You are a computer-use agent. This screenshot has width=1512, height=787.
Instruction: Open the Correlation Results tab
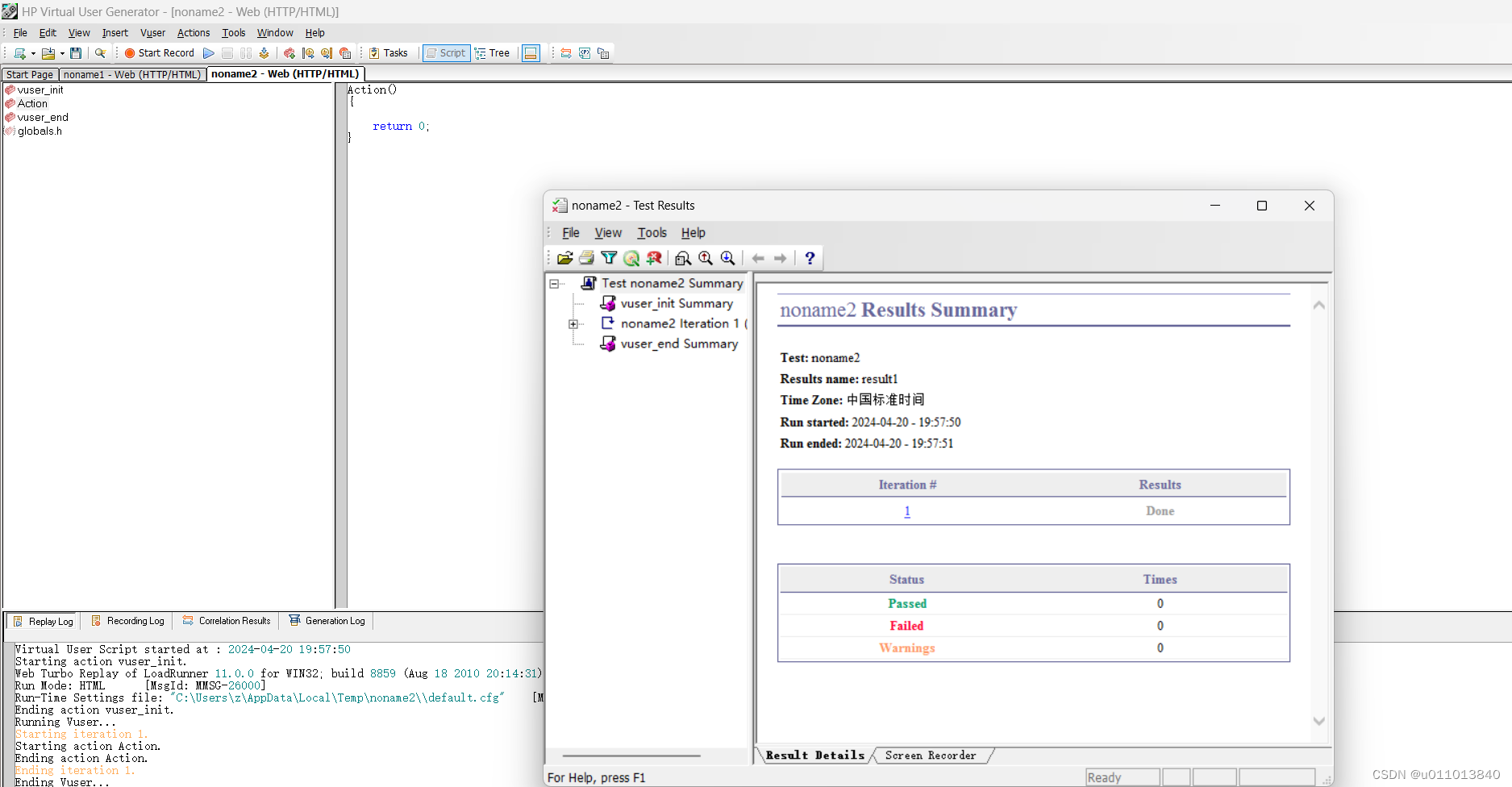[227, 621]
